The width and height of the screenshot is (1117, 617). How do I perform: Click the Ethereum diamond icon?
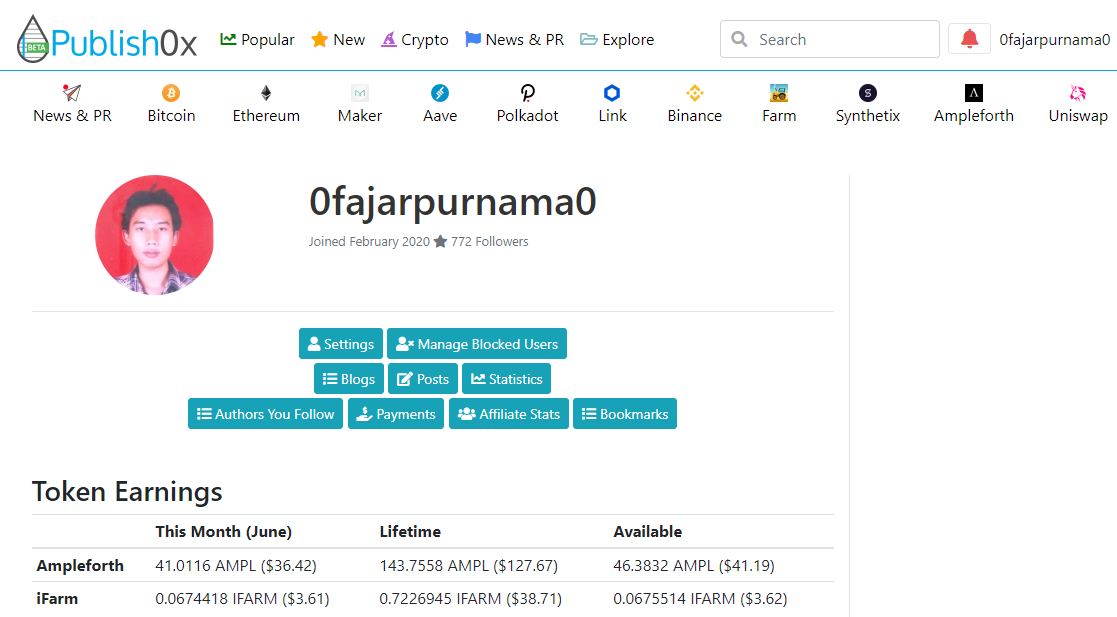pos(266,93)
